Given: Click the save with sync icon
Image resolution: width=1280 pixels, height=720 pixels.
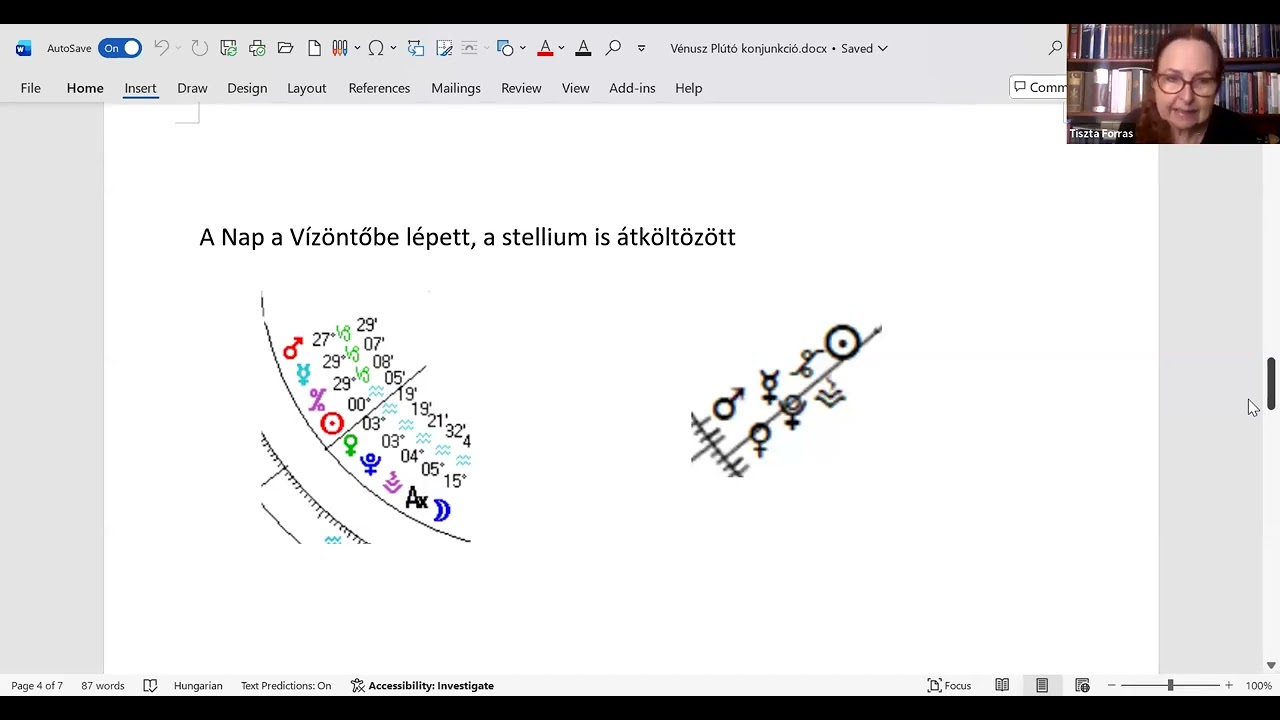Looking at the screenshot, I should [229, 48].
